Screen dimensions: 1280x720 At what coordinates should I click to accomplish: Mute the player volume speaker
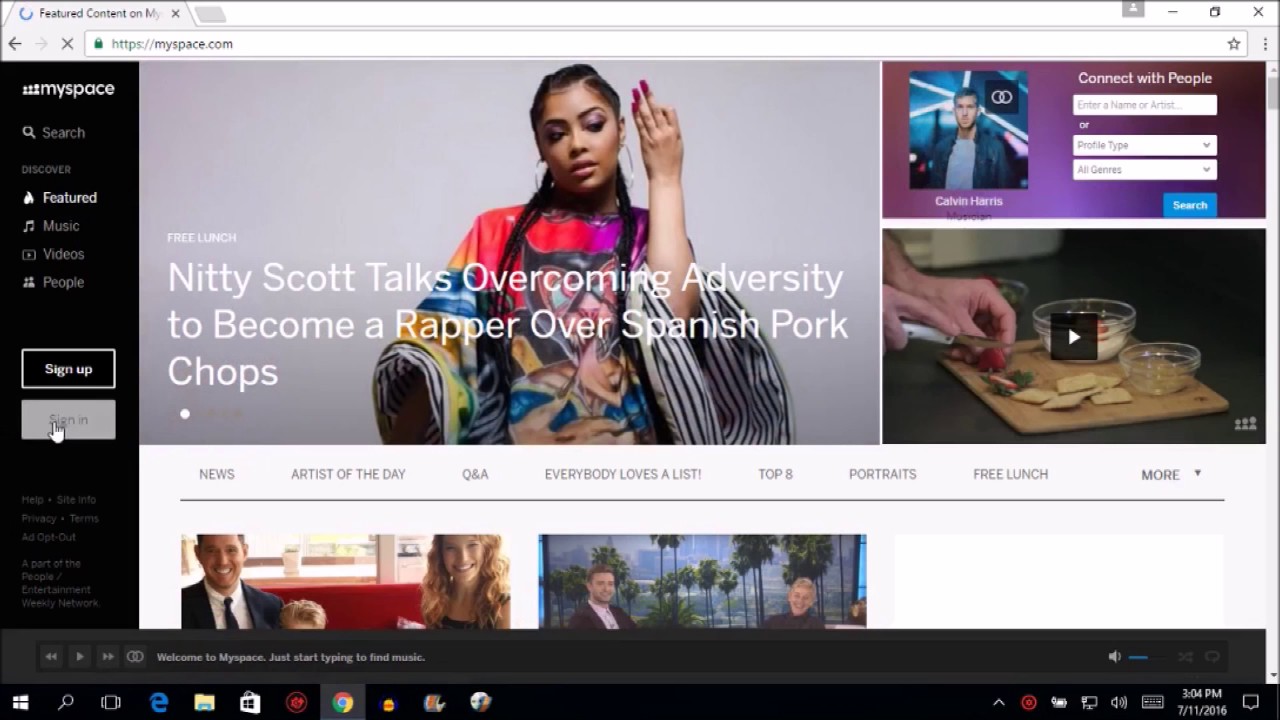[x=1114, y=657]
